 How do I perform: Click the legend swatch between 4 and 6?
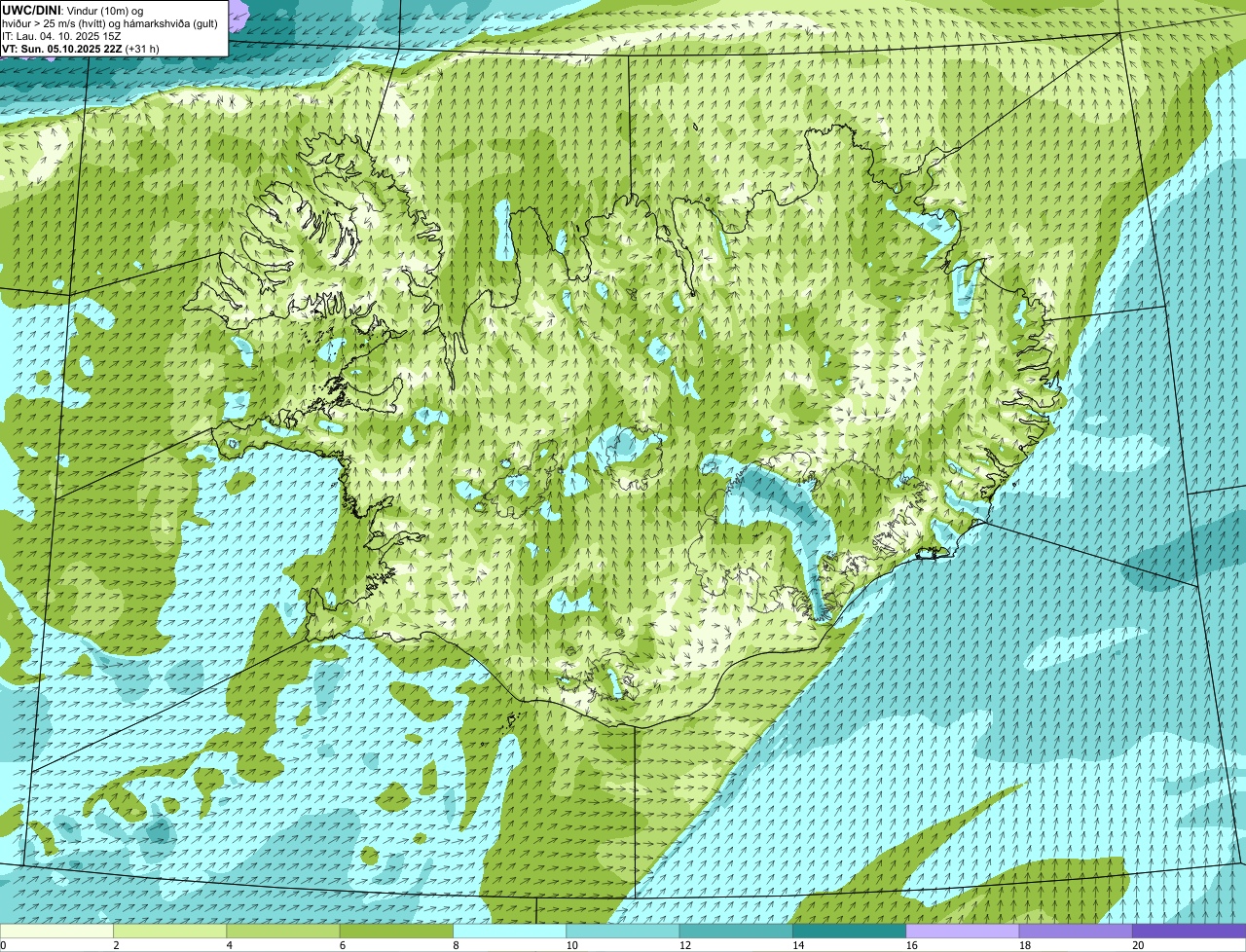(283, 931)
